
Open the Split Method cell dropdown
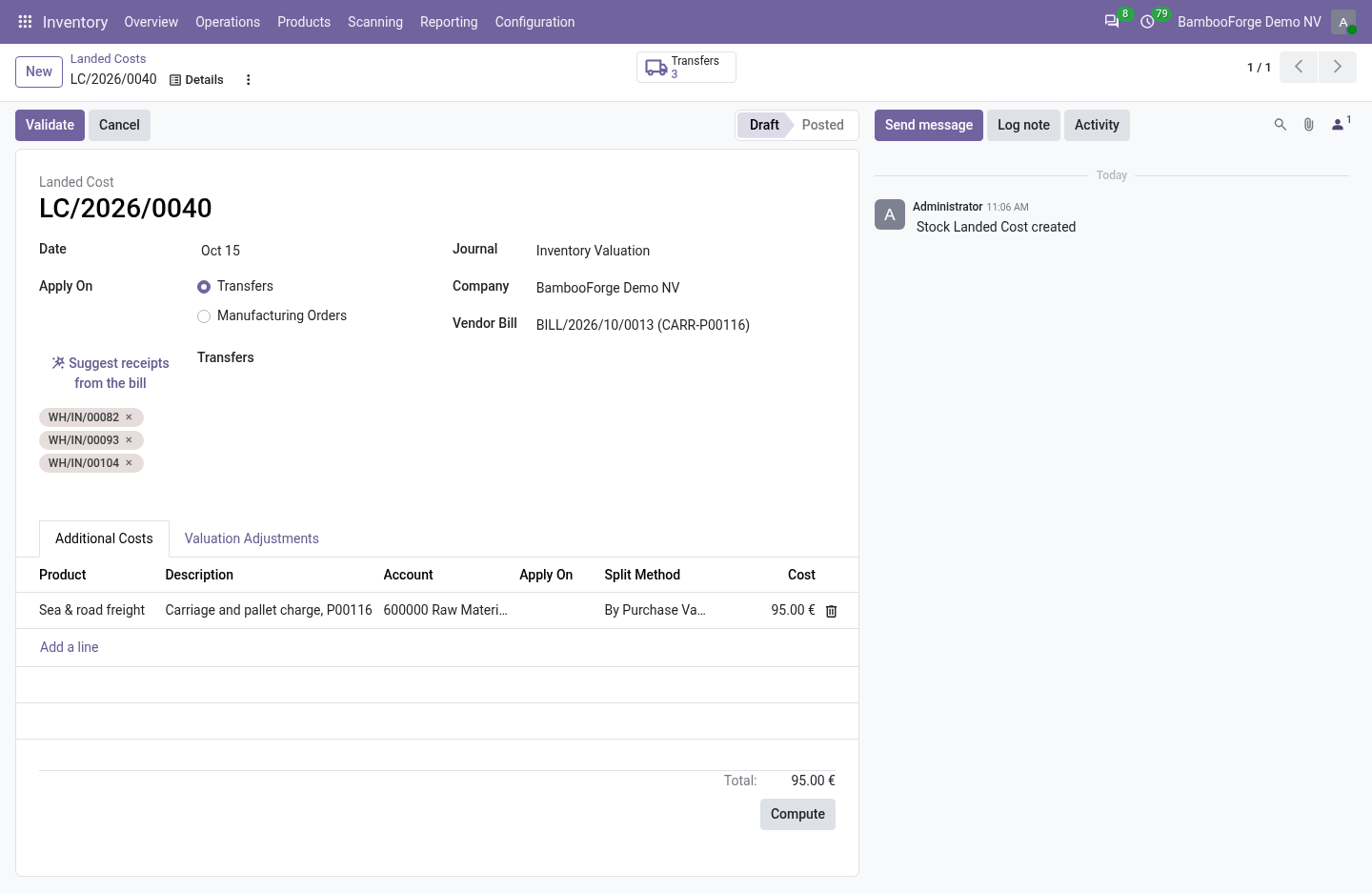pos(656,610)
